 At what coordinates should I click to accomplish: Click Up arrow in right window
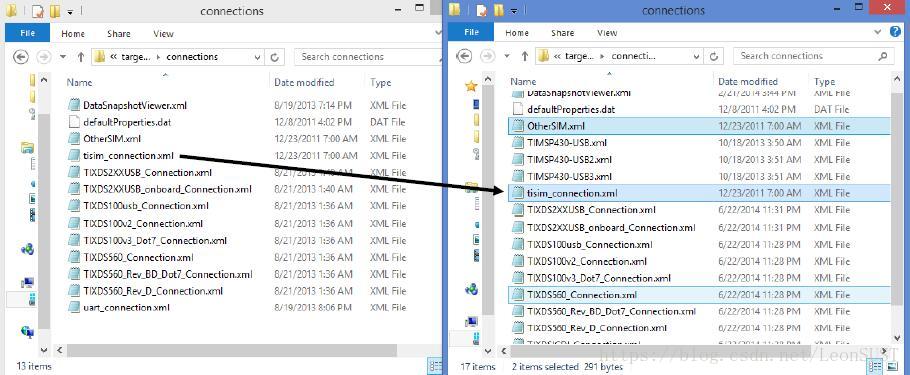(525, 56)
